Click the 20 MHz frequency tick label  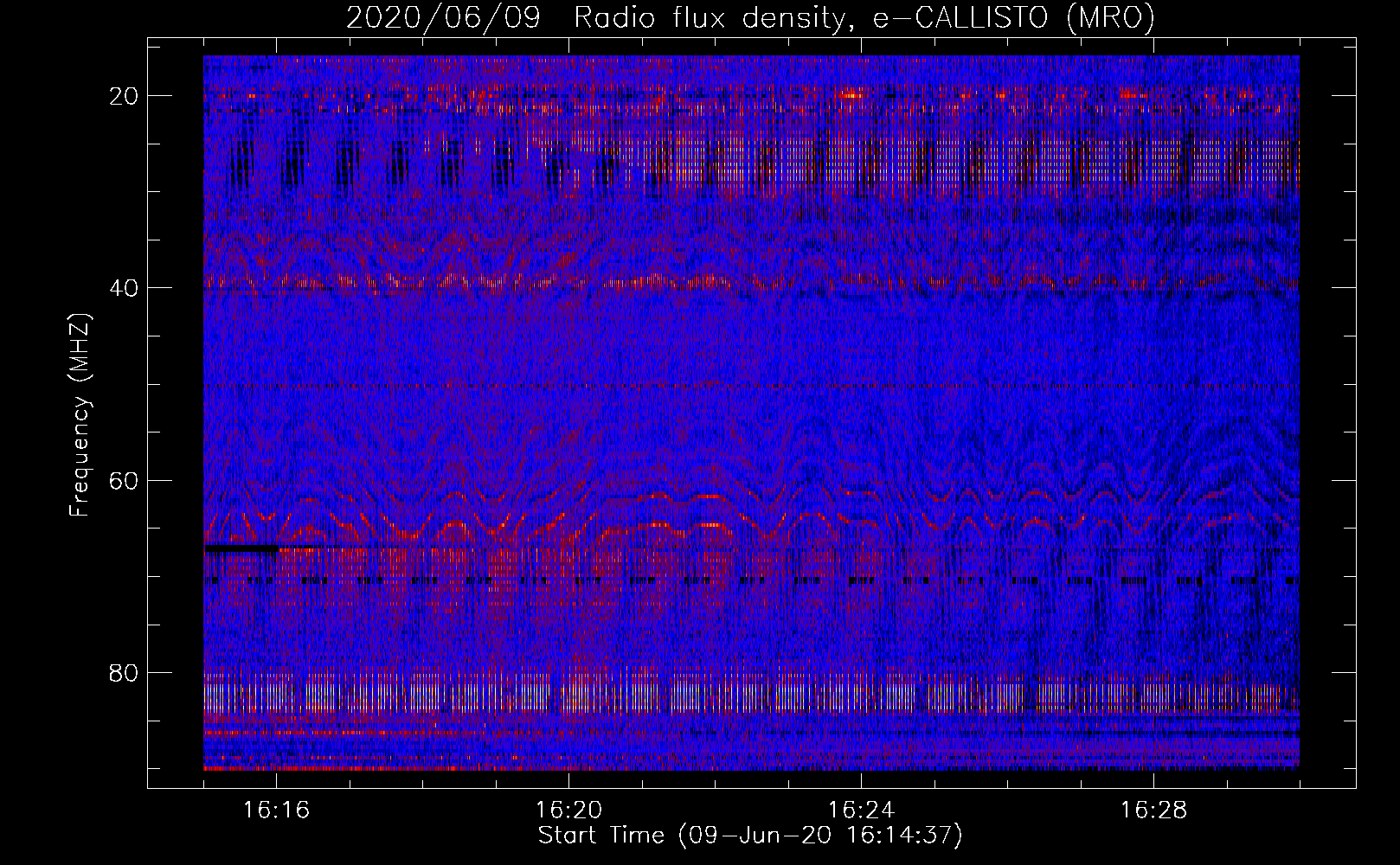(125, 96)
